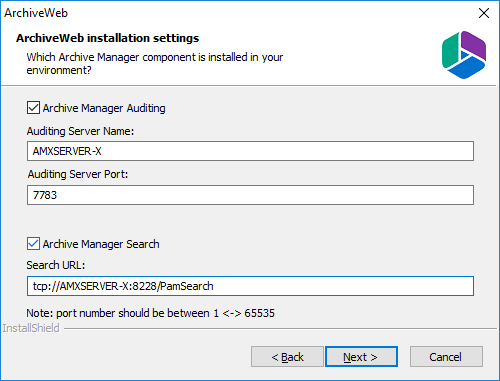Click the InstallShield branding text
500x381 pixels.
click(x=31, y=328)
